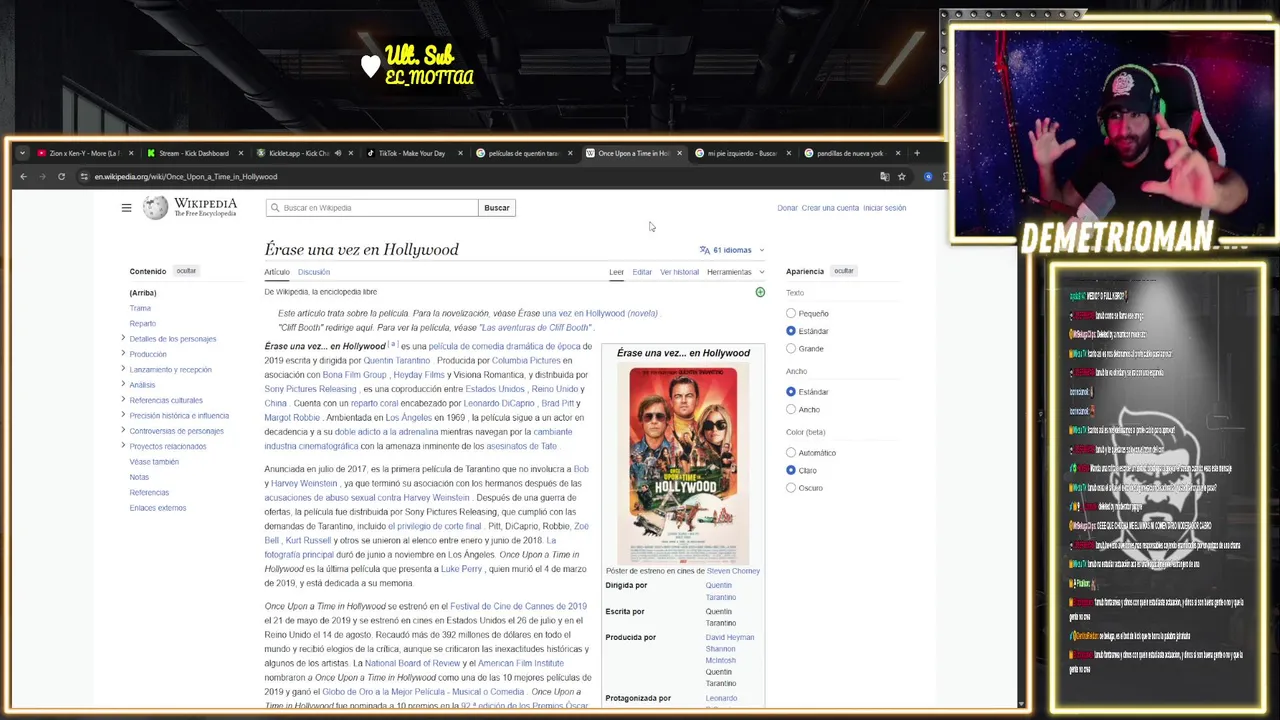This screenshot has height=720, width=1280.
Task: Select Grande text size
Action: coord(791,348)
